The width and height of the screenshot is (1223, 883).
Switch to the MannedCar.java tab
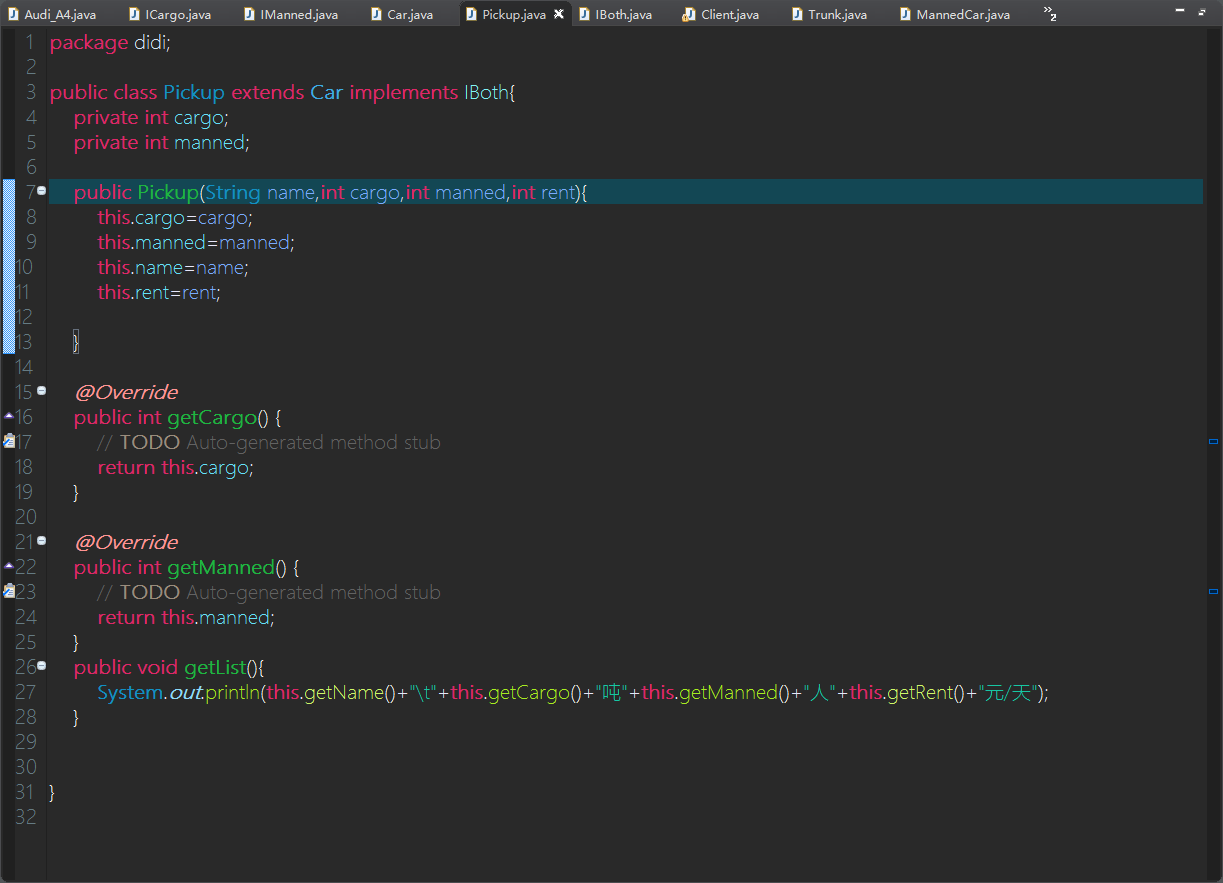click(962, 15)
